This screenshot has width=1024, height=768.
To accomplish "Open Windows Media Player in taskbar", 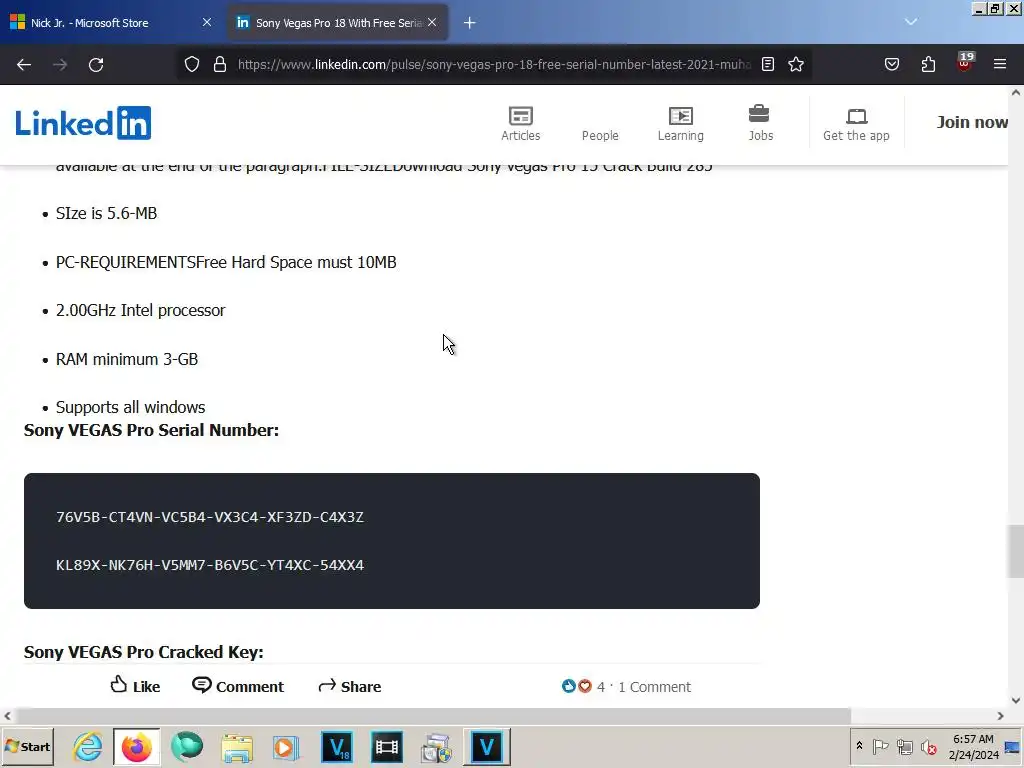I will pyautogui.click(x=285, y=746).
